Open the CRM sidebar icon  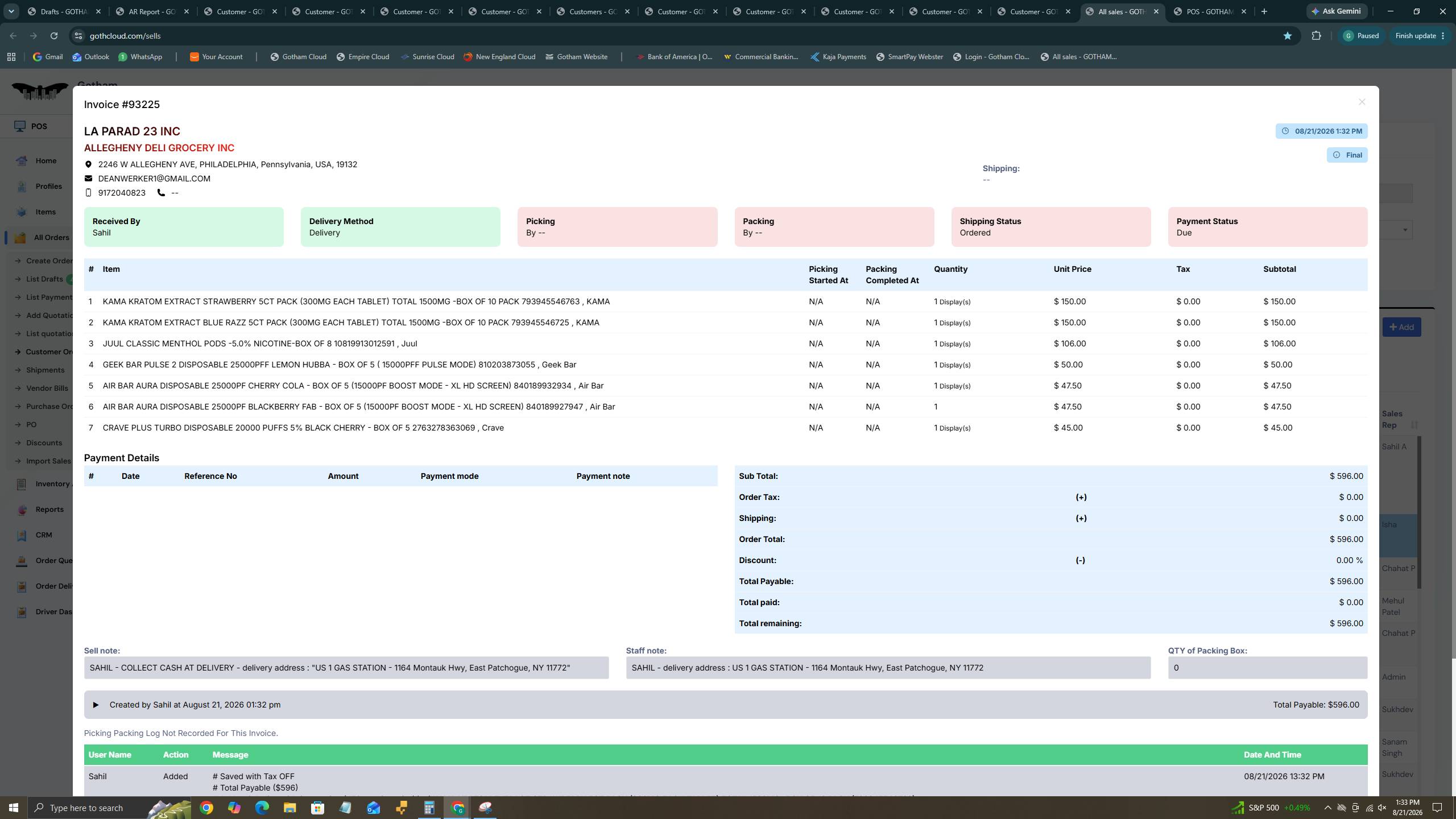click(22, 535)
